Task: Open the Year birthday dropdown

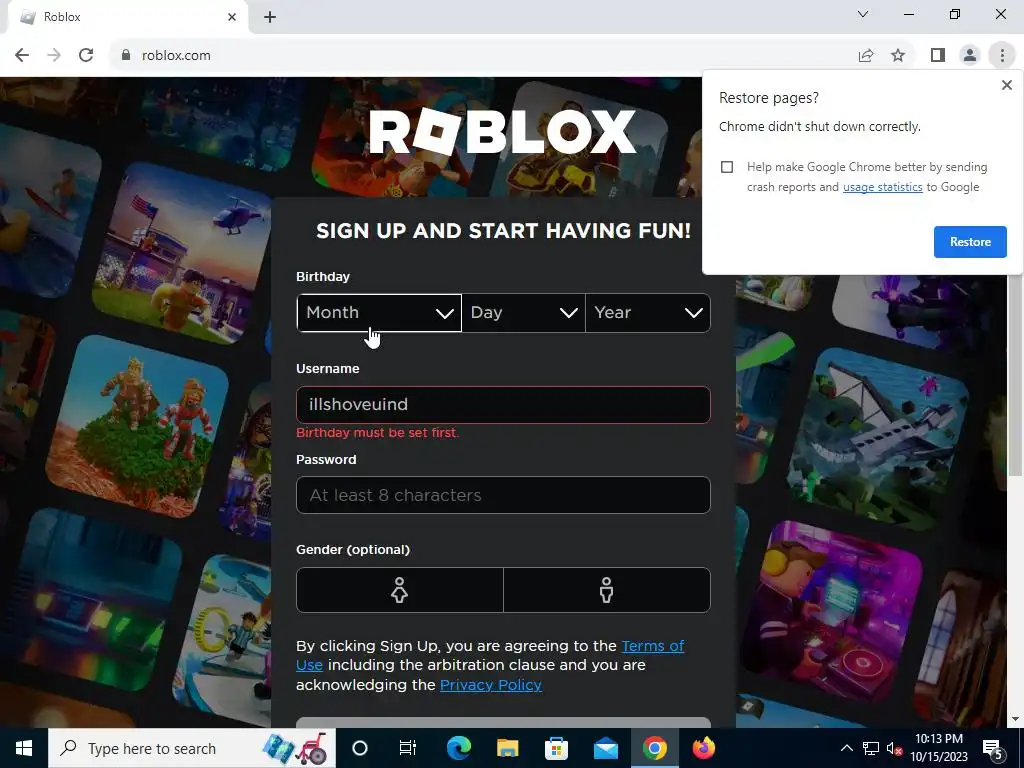Action: 648,313
